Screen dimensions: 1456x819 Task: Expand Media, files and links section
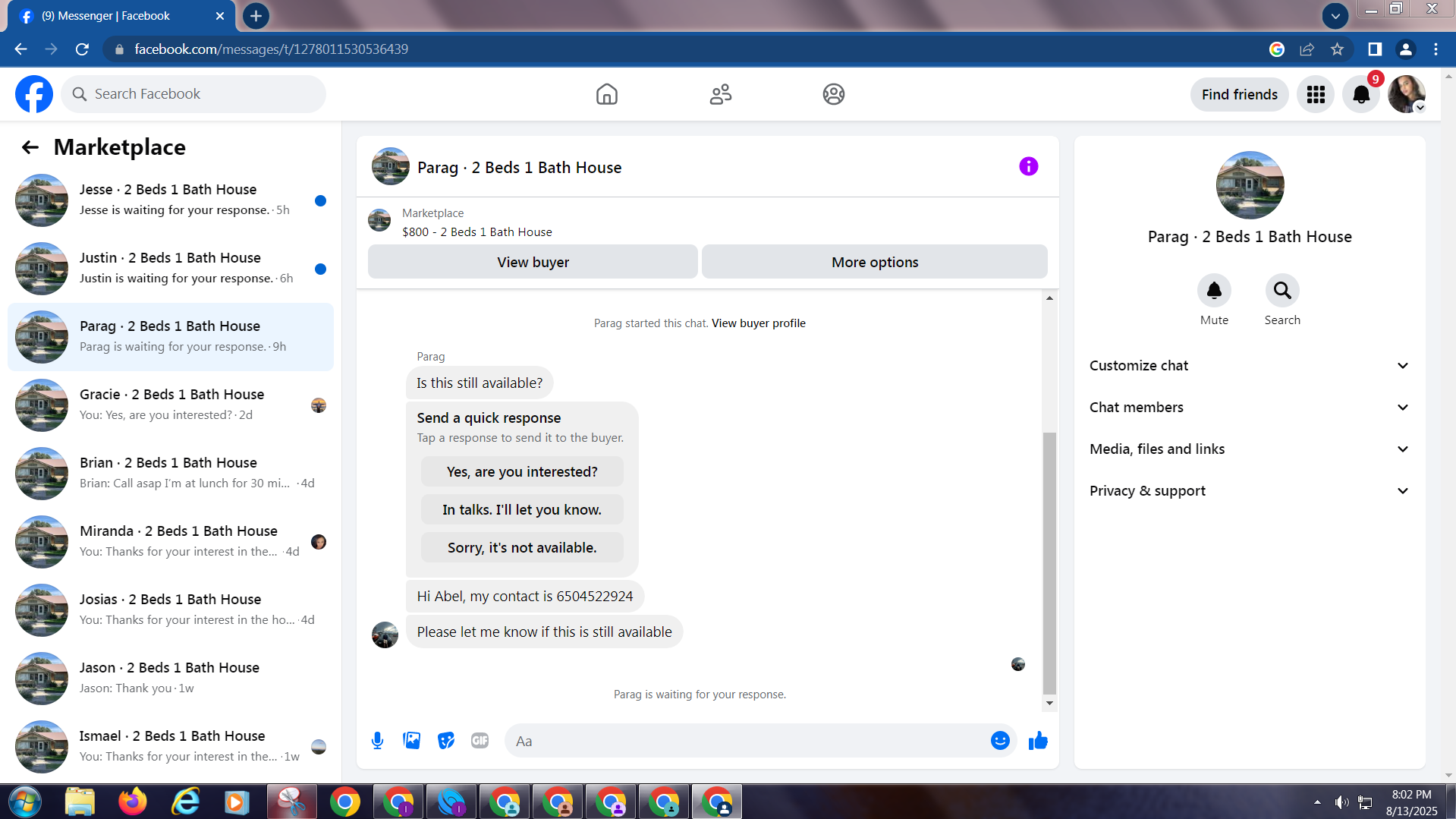pos(1250,449)
